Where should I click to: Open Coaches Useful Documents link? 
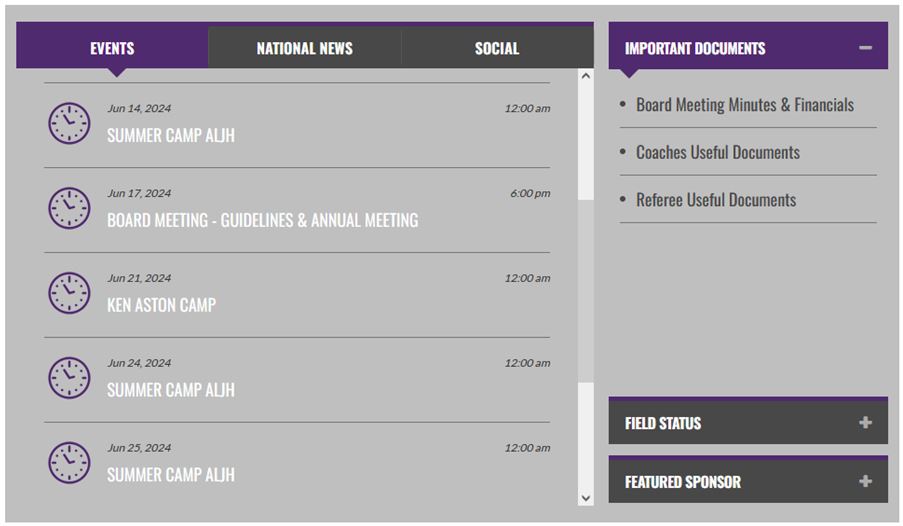[x=717, y=153]
